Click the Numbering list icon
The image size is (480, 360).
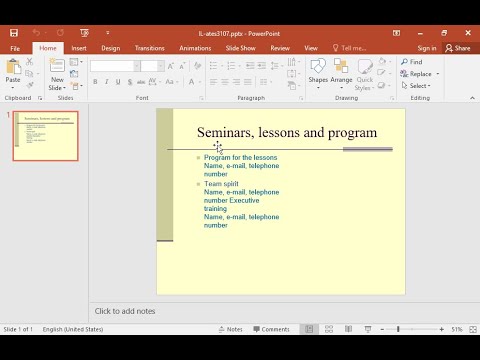pos(231,66)
